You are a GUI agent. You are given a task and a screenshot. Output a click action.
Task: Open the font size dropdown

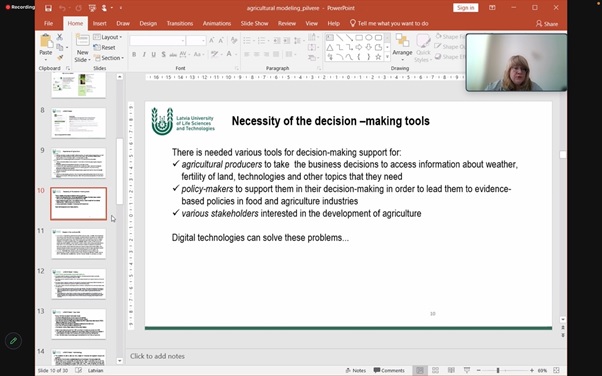point(203,40)
